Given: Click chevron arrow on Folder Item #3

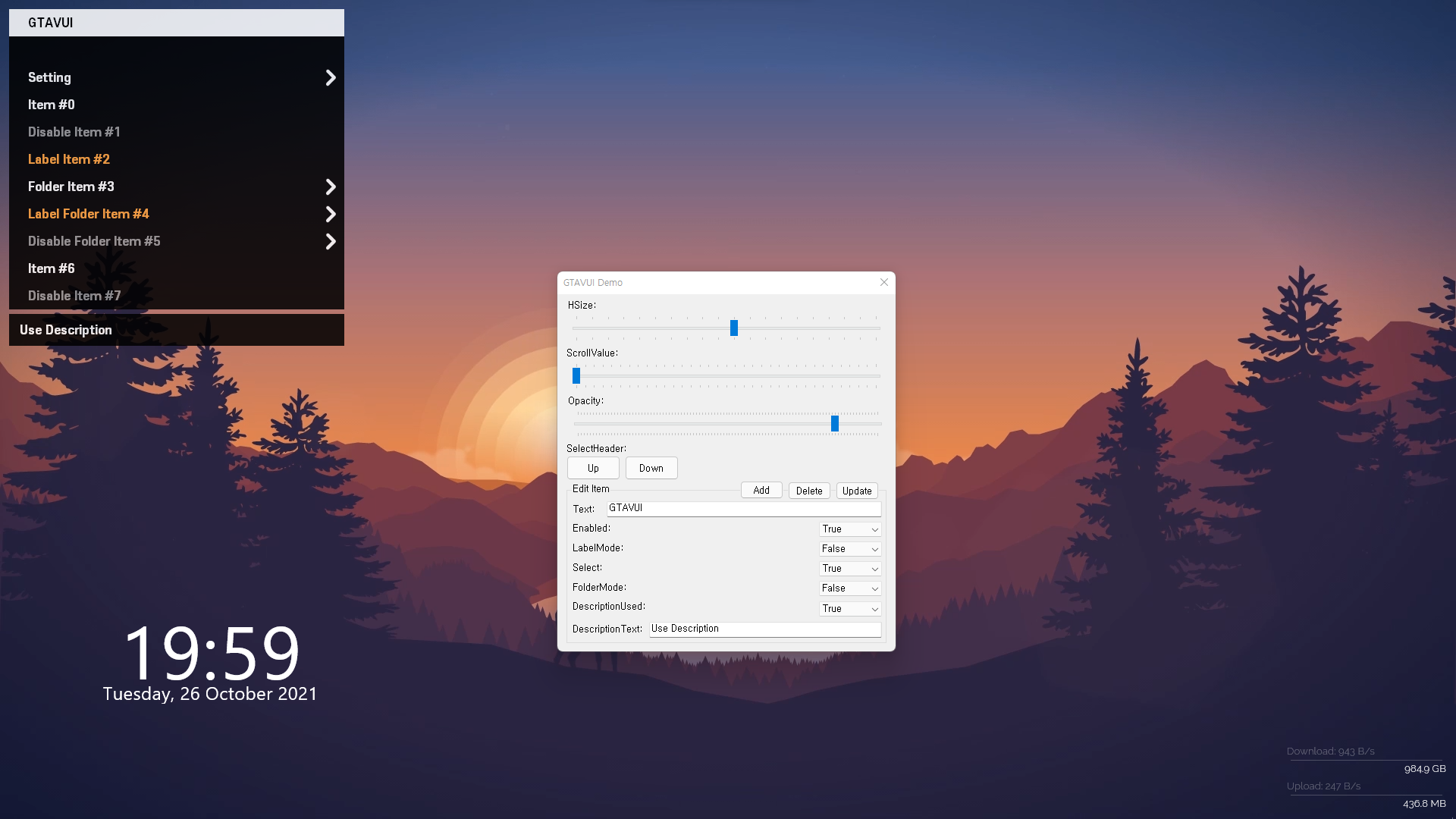Looking at the screenshot, I should coord(330,187).
